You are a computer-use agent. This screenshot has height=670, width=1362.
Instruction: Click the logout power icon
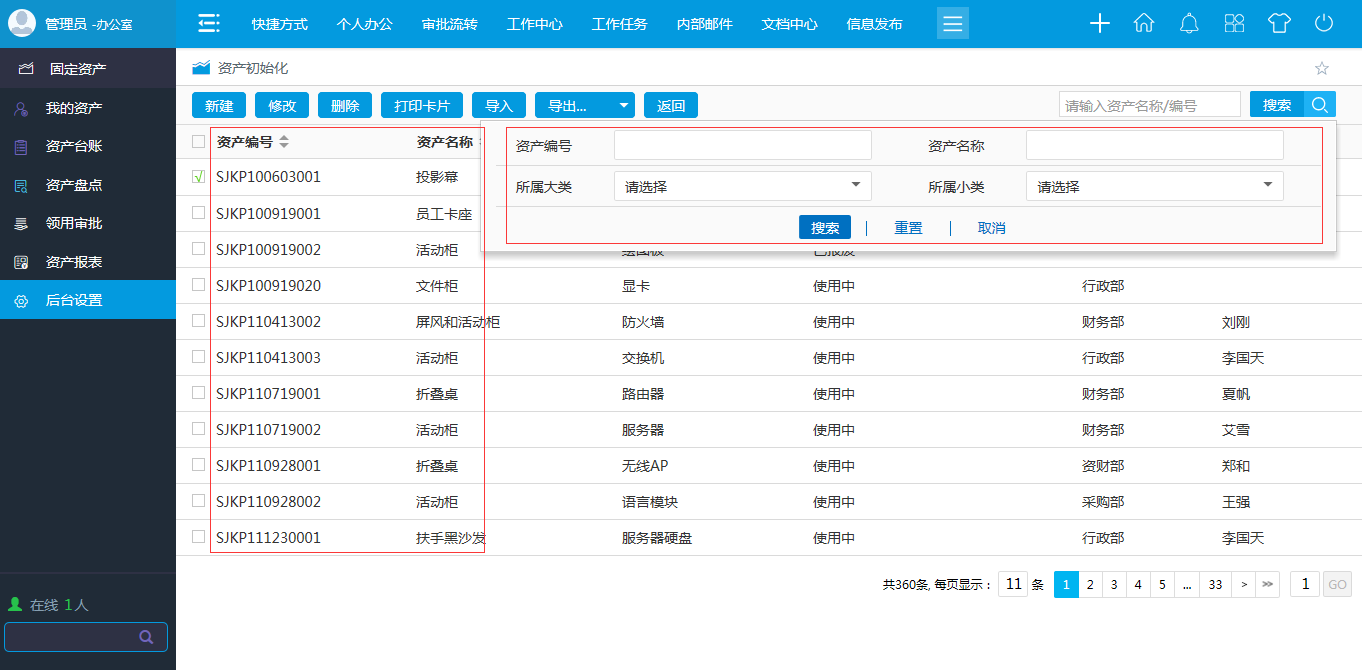[x=1324, y=22]
